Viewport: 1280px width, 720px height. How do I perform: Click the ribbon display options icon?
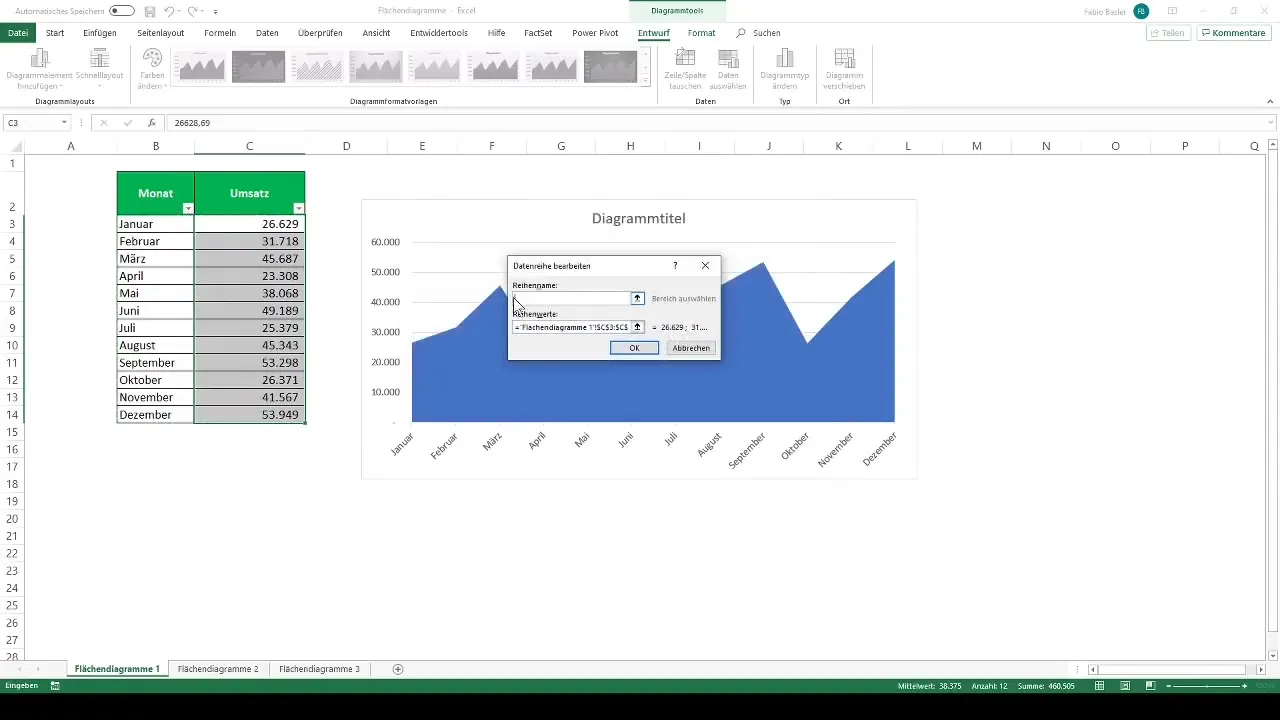1172,11
